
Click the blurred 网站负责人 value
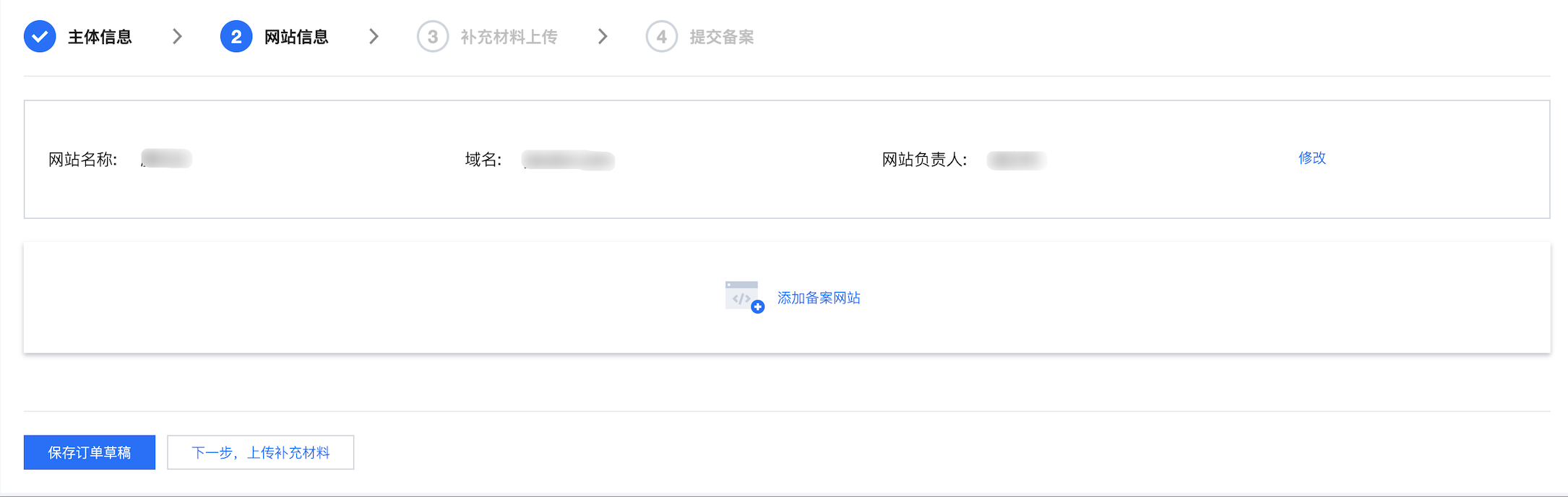tap(1016, 160)
